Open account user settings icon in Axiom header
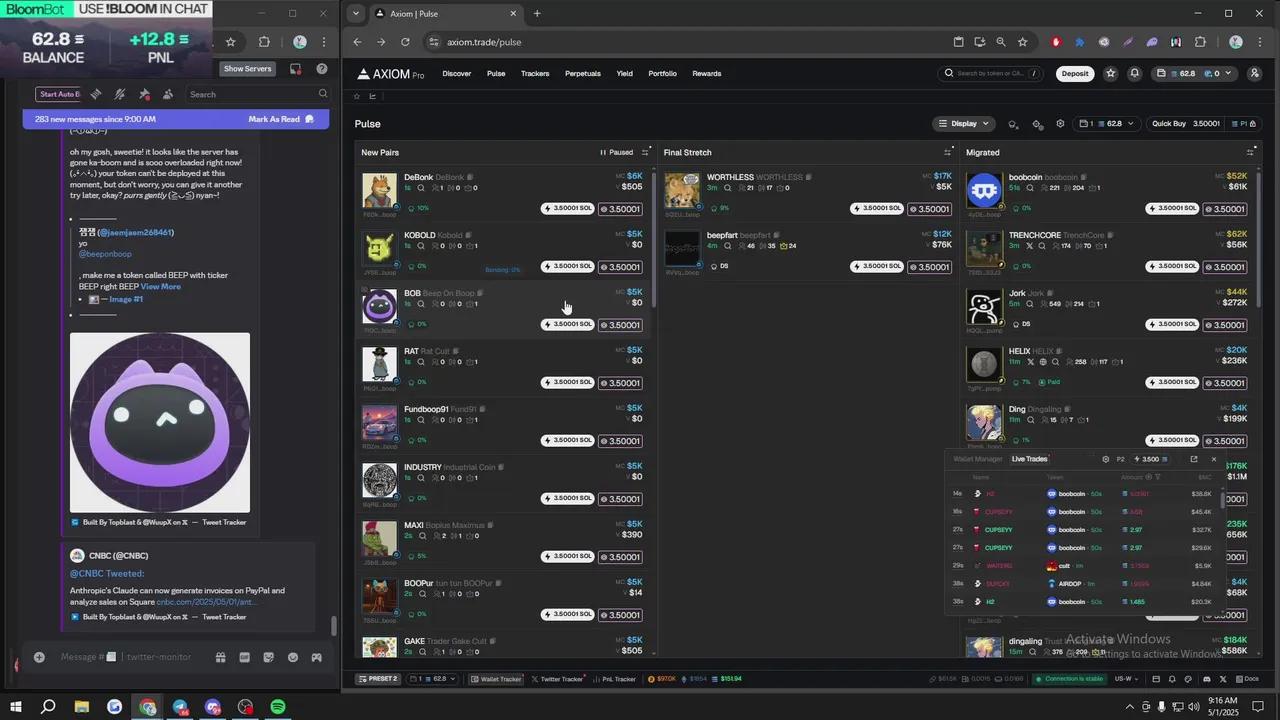 coord(1255,73)
